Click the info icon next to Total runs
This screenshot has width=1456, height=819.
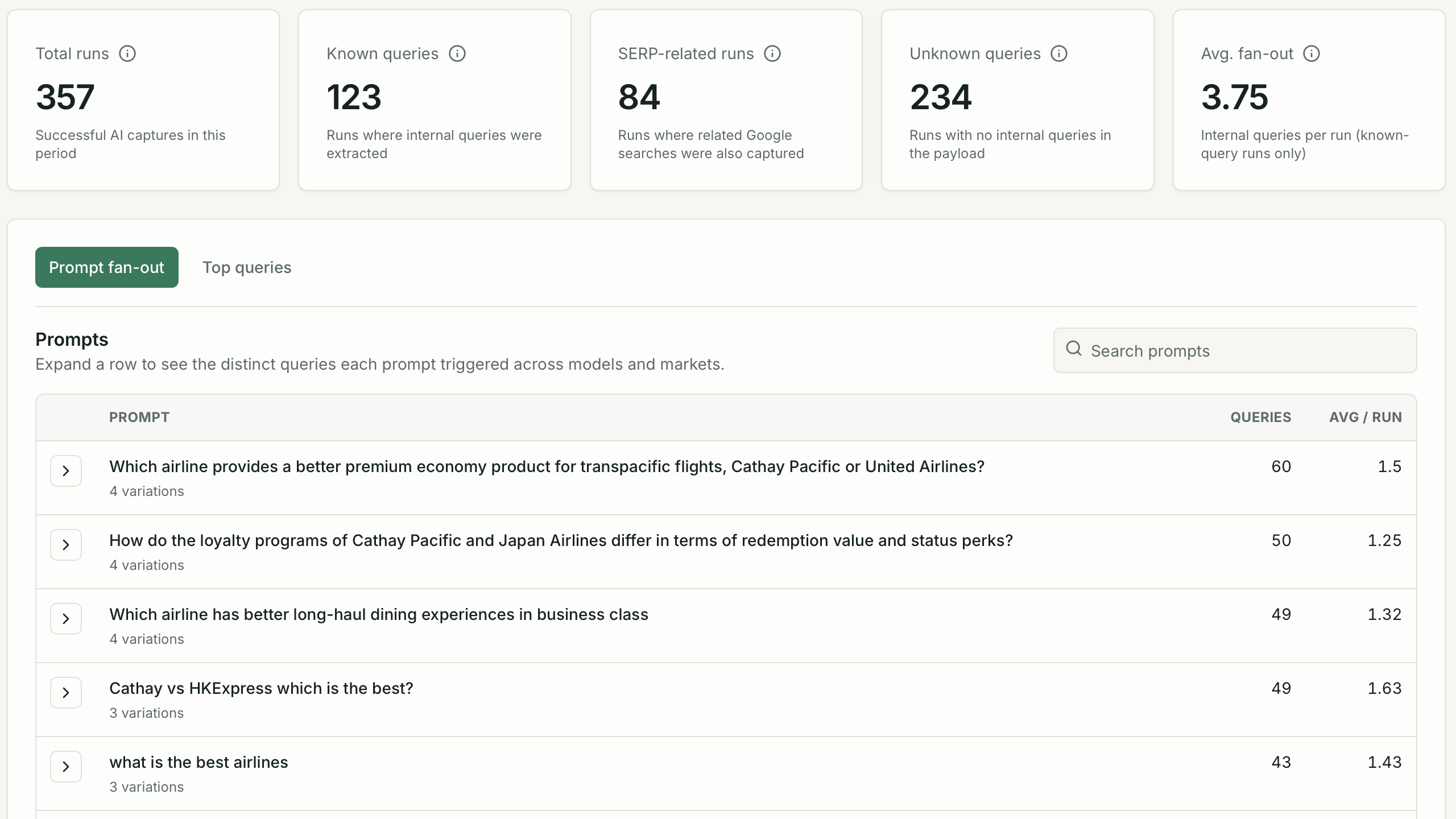pos(127,53)
